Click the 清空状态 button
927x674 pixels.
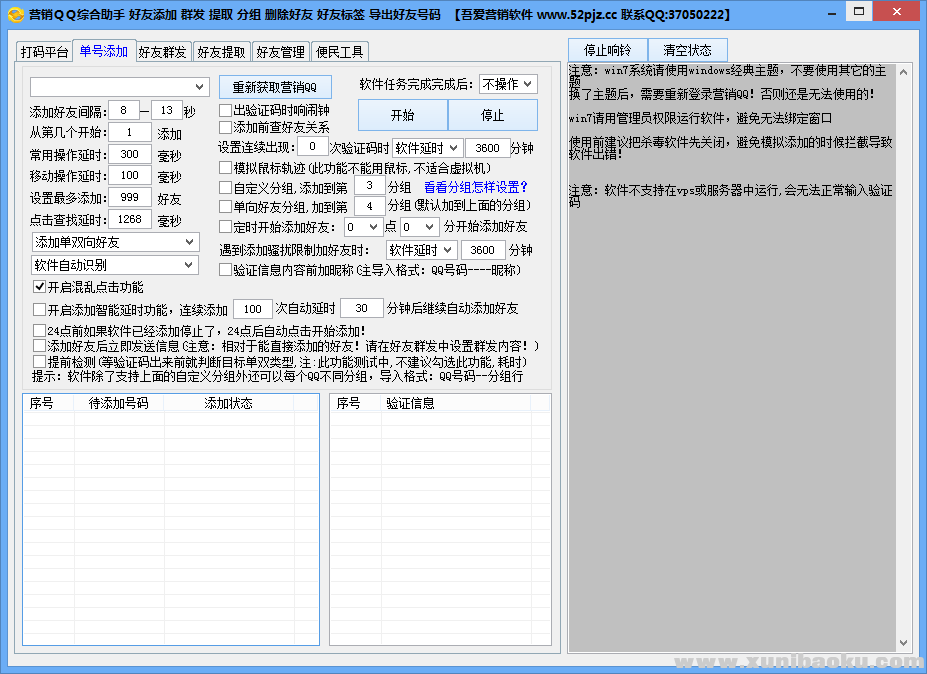point(687,50)
